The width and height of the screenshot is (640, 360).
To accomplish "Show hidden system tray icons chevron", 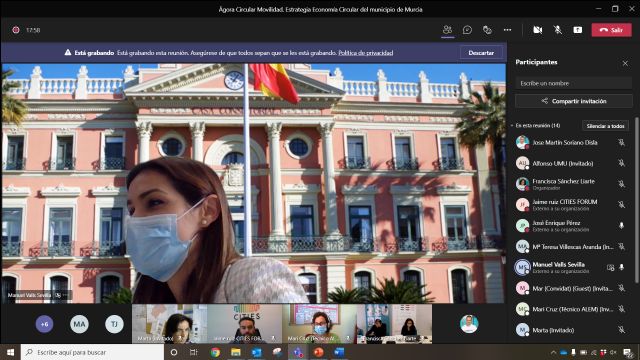I will [x=553, y=352].
